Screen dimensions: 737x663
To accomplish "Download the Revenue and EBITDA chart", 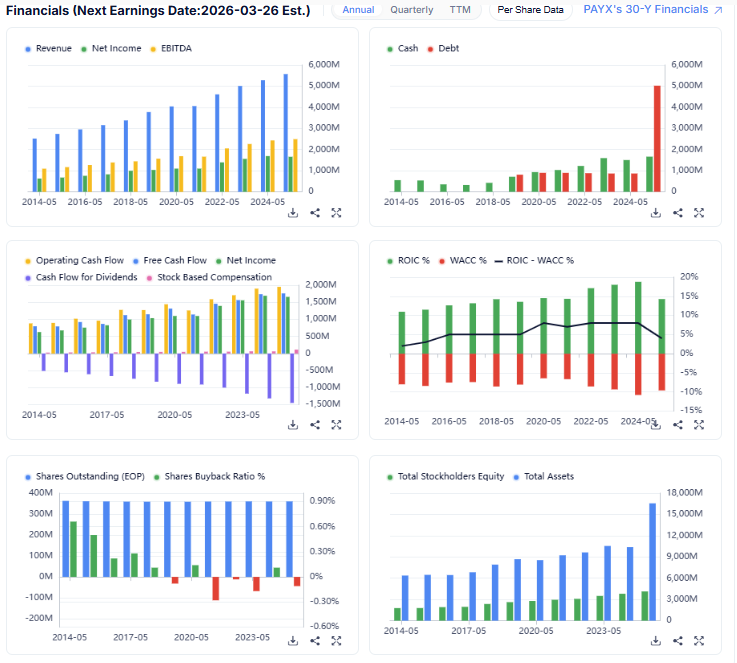I will 293,212.
